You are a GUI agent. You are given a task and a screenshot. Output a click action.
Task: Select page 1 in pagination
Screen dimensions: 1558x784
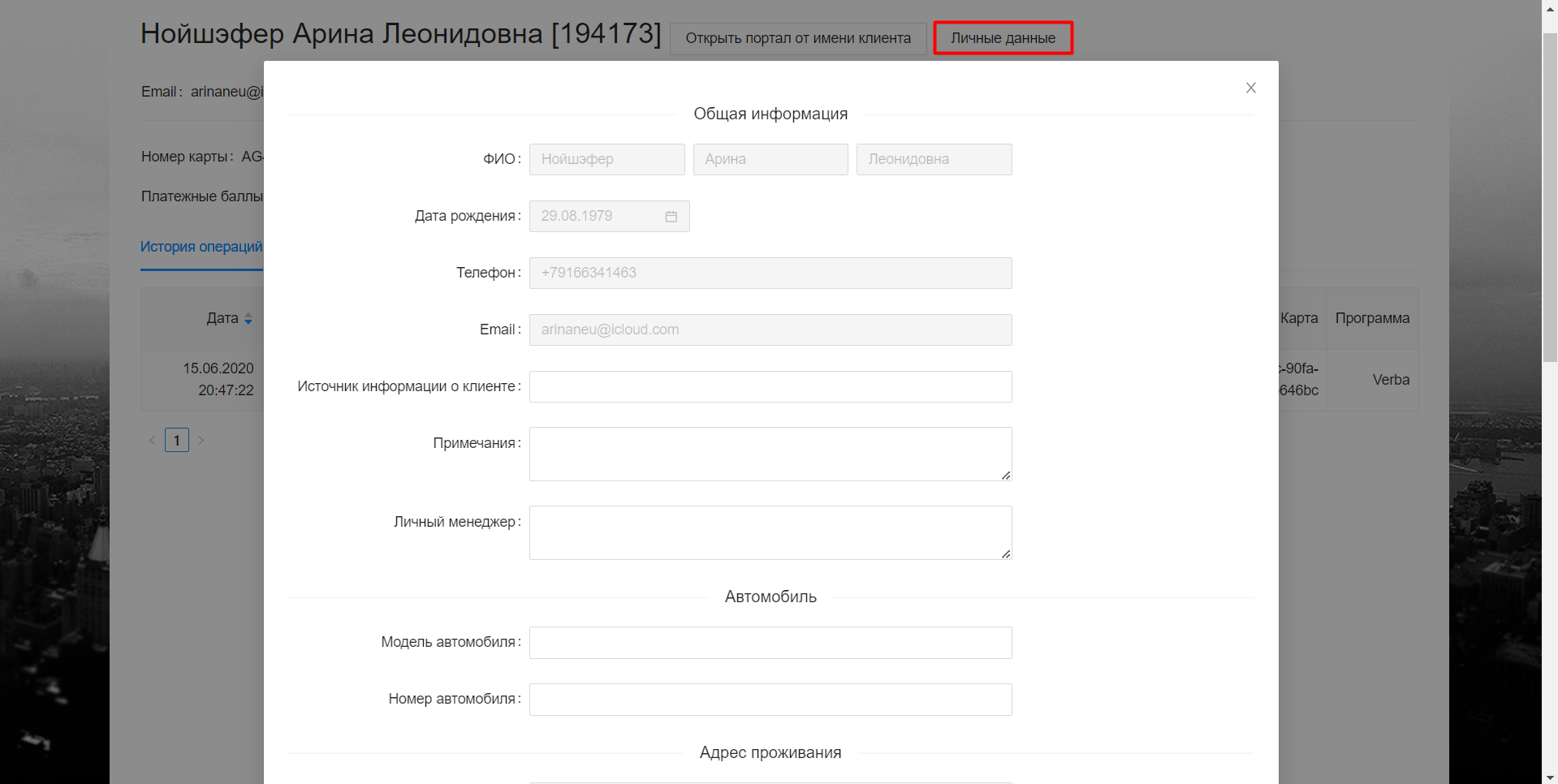pos(177,440)
